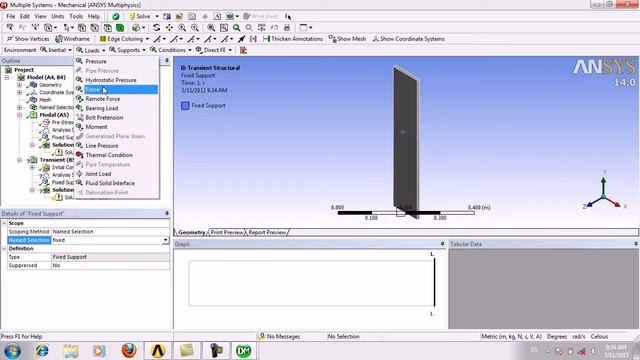Open the Inertial dropdown menu
640x360 pixels.
coord(56,50)
